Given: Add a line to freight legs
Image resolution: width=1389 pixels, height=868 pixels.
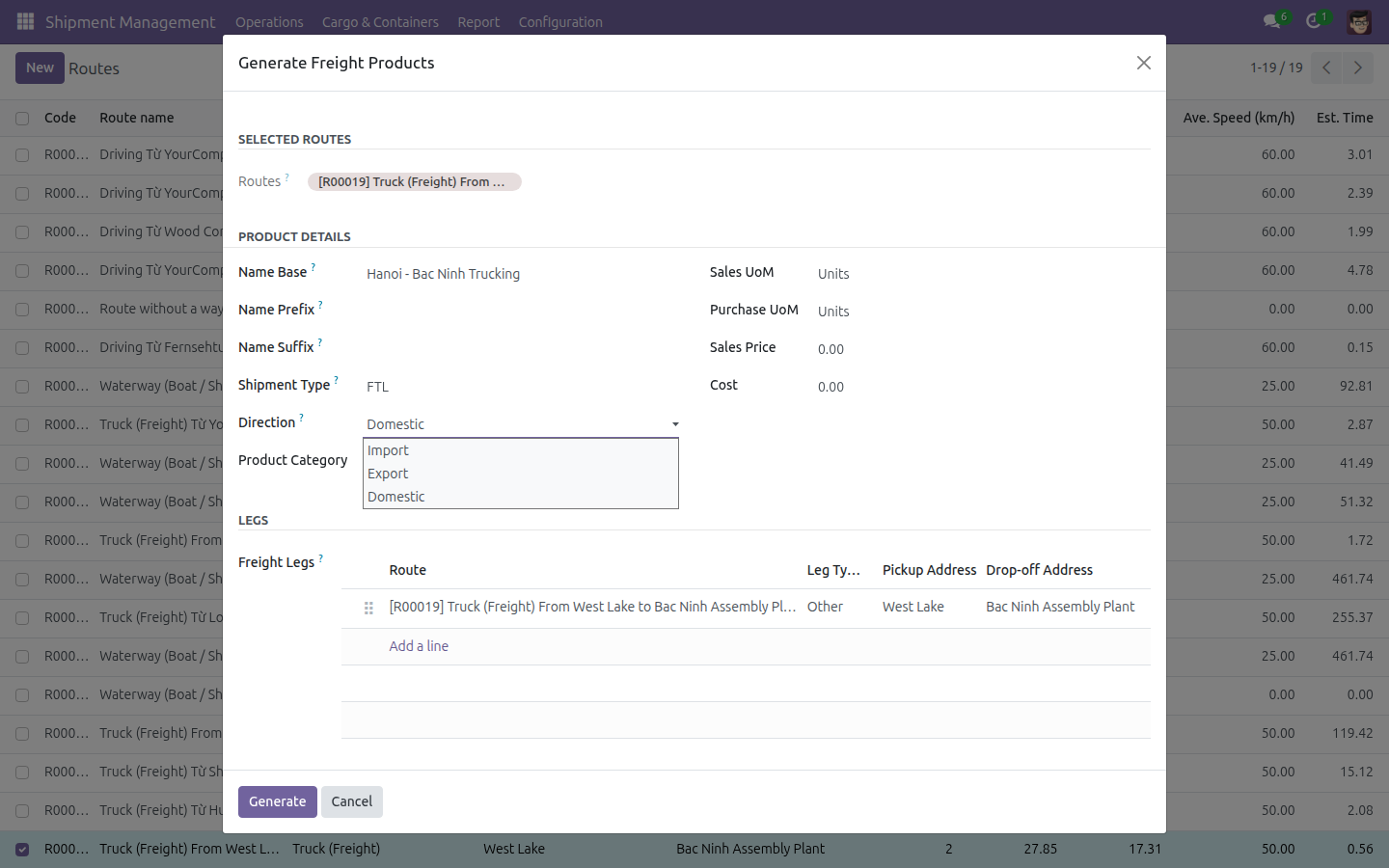Looking at the screenshot, I should click(419, 646).
